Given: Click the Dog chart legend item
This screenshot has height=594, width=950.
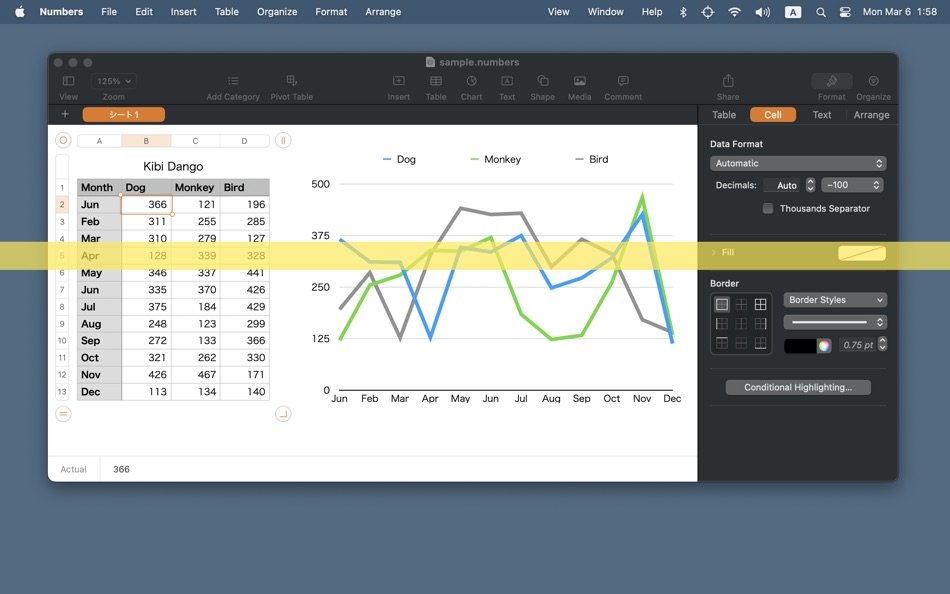Looking at the screenshot, I should coord(399,159).
